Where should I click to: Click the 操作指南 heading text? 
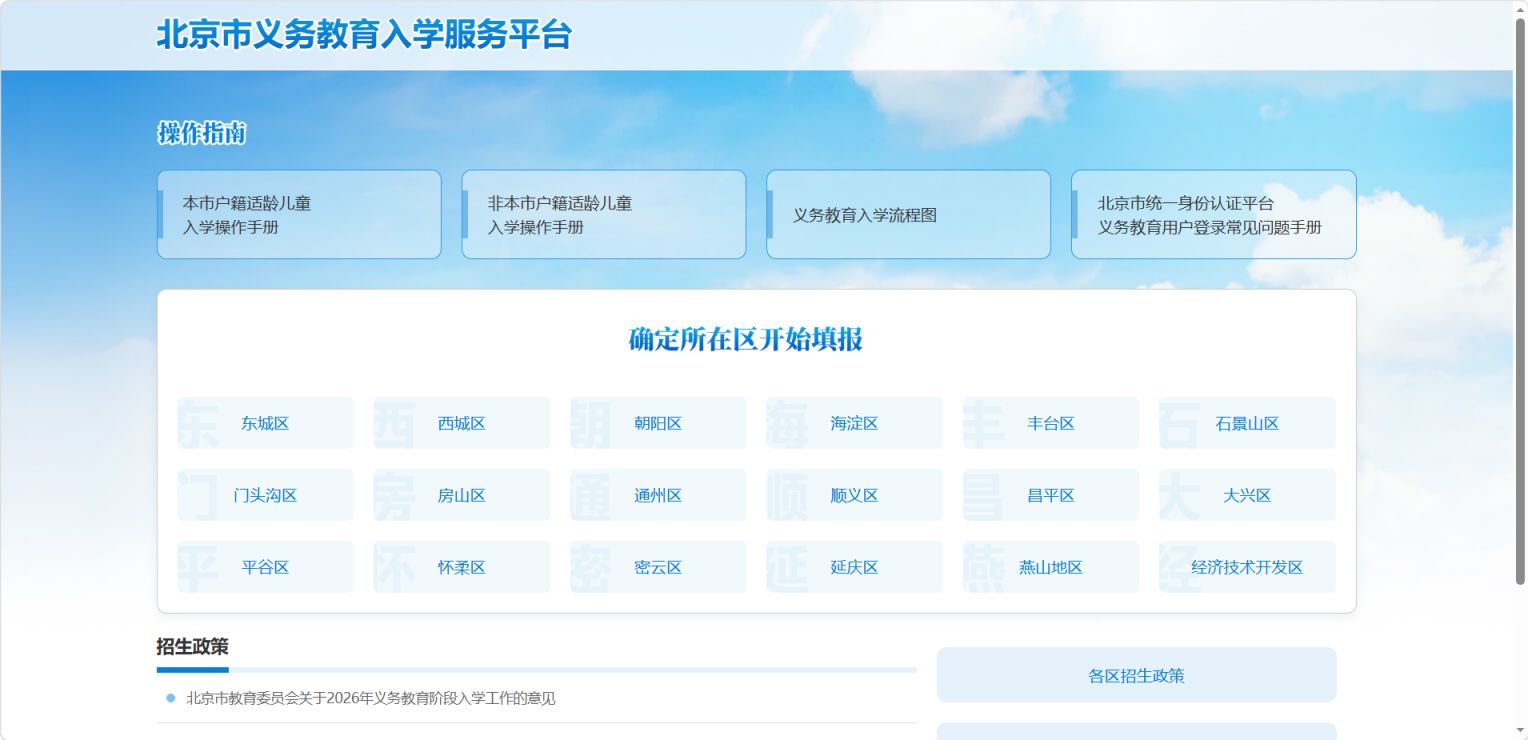(202, 133)
